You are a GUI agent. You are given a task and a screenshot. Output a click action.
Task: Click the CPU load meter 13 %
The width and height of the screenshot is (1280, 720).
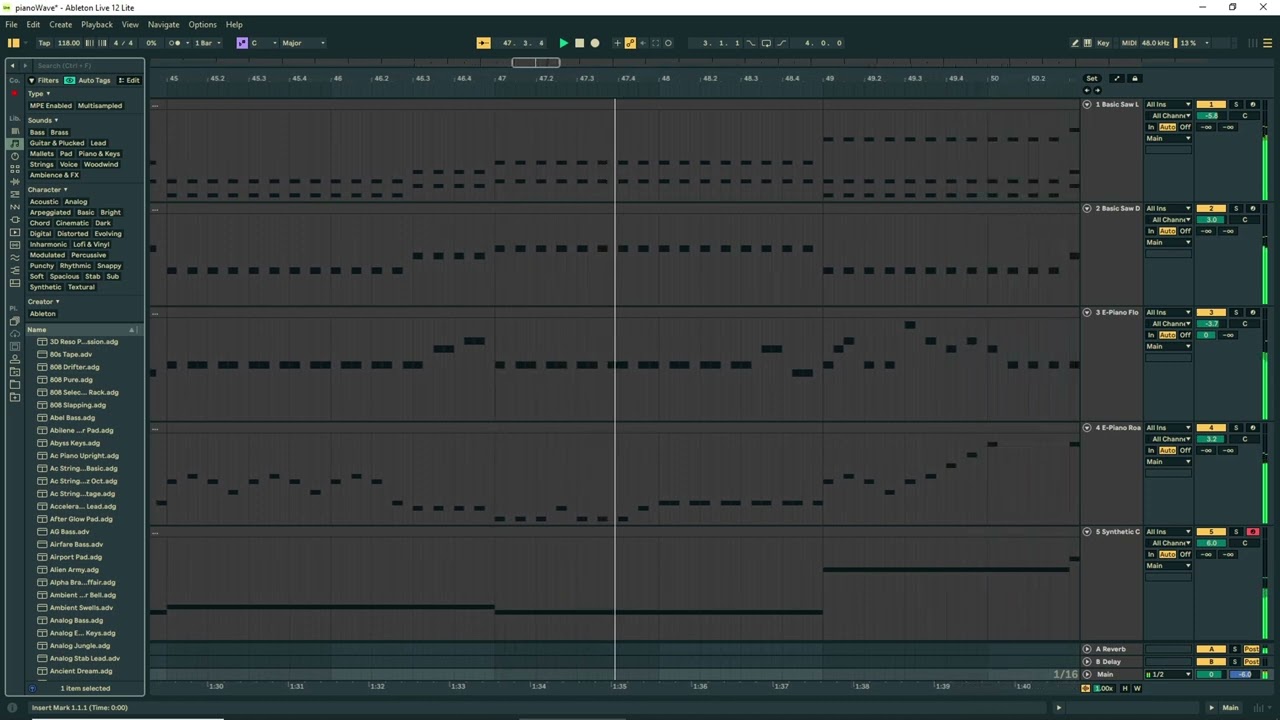pos(1194,43)
